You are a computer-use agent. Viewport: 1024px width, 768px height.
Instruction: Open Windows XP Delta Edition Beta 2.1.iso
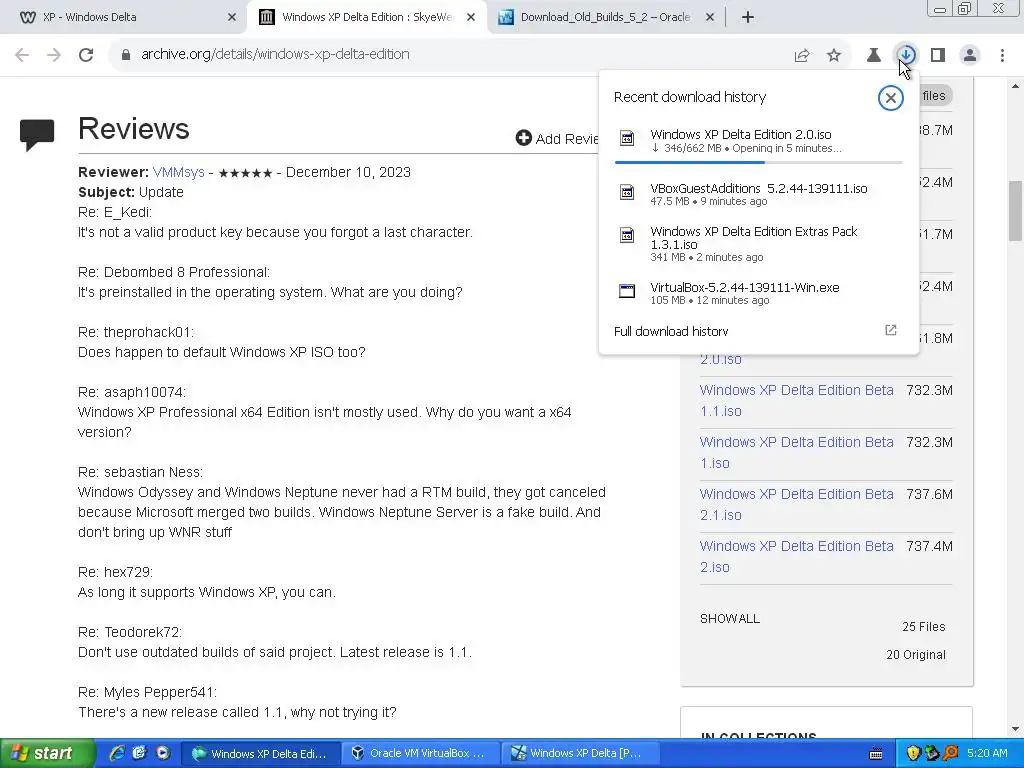coord(796,505)
